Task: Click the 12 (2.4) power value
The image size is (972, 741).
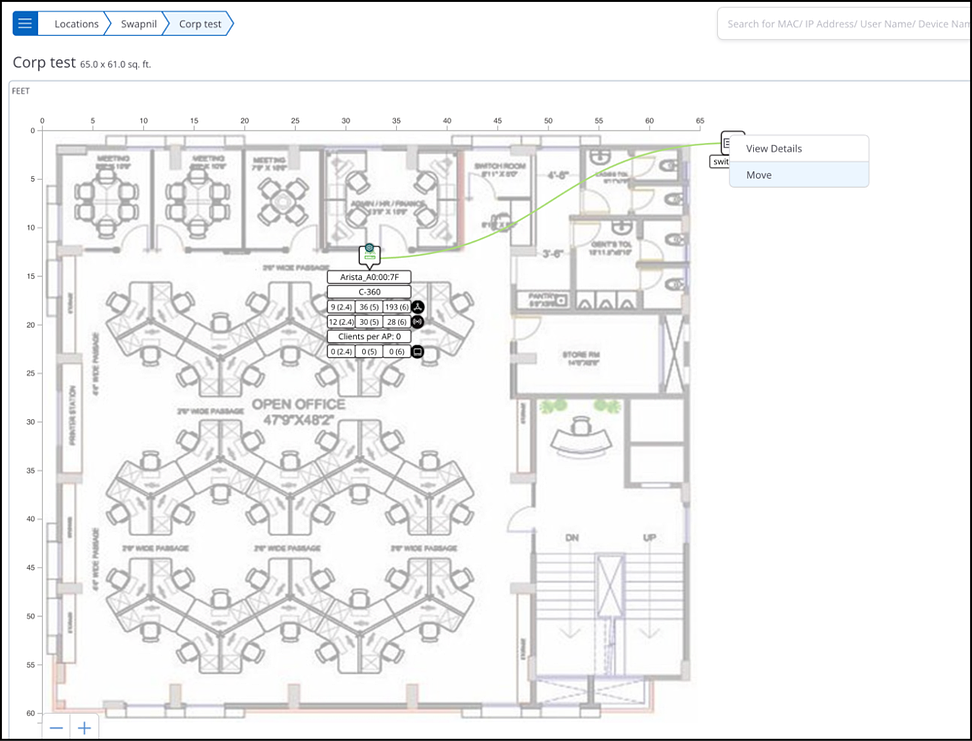Action: (x=341, y=322)
